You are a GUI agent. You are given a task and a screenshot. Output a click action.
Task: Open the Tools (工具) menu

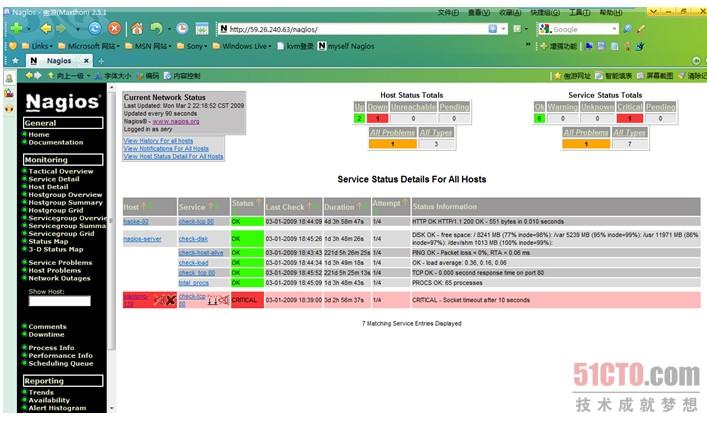point(579,12)
